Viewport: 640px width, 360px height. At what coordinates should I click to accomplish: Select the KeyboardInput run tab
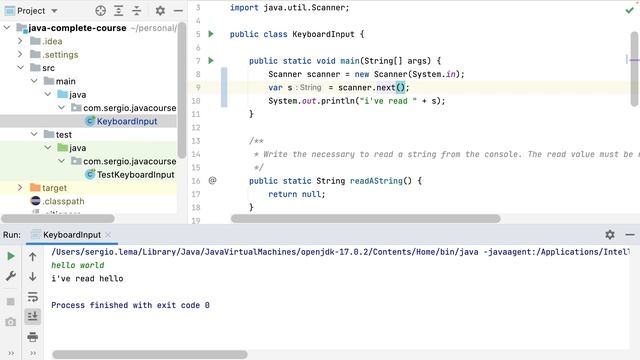pos(72,235)
